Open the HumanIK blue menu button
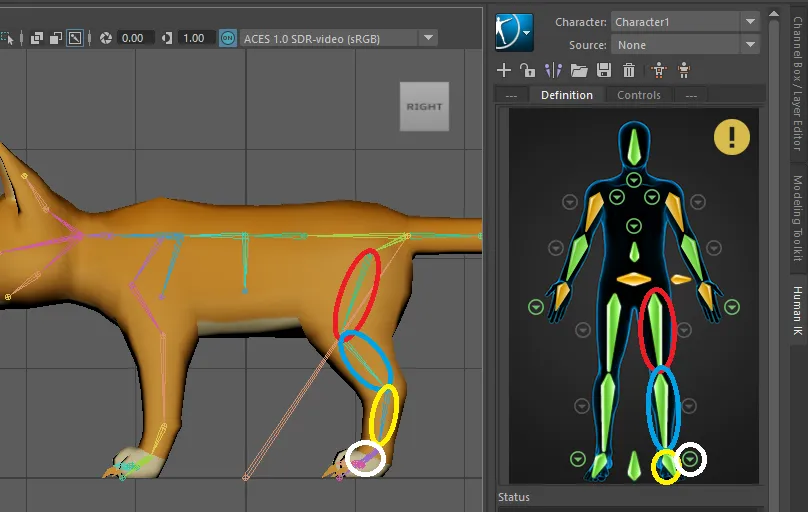 click(x=514, y=32)
